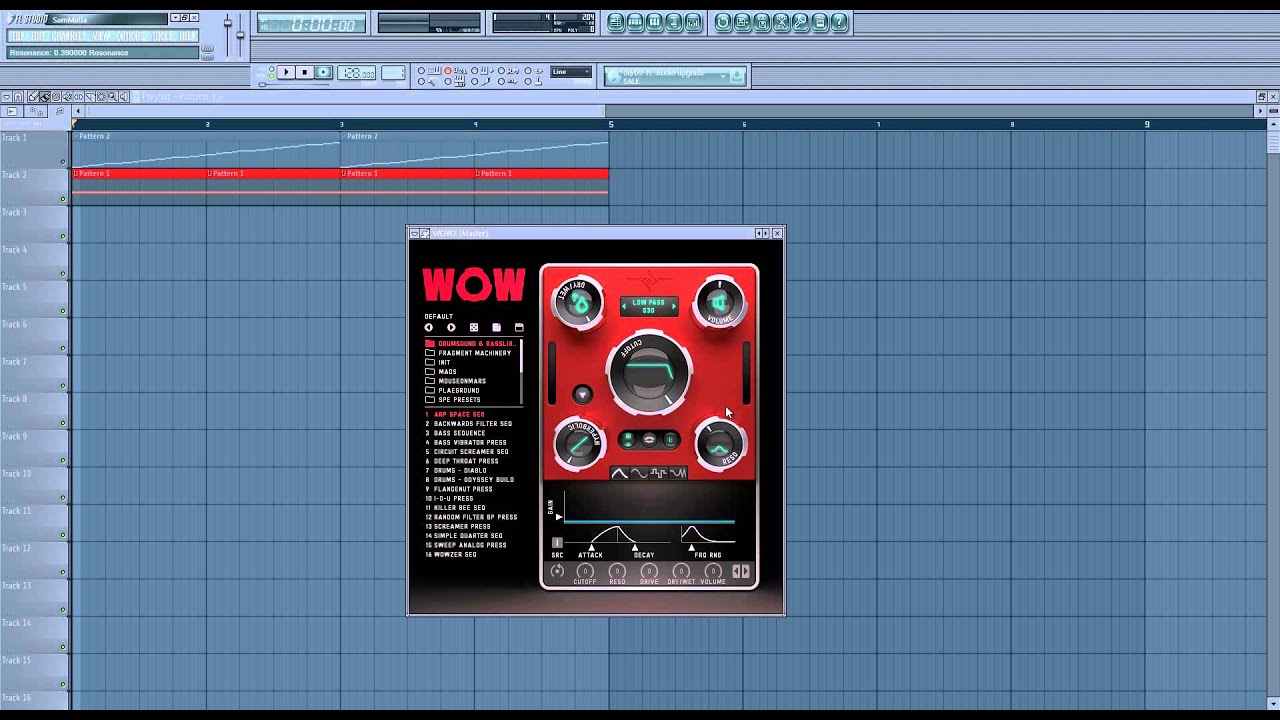Open the CHANNELS menu
Screen dimensions: 1280x720
point(69,36)
